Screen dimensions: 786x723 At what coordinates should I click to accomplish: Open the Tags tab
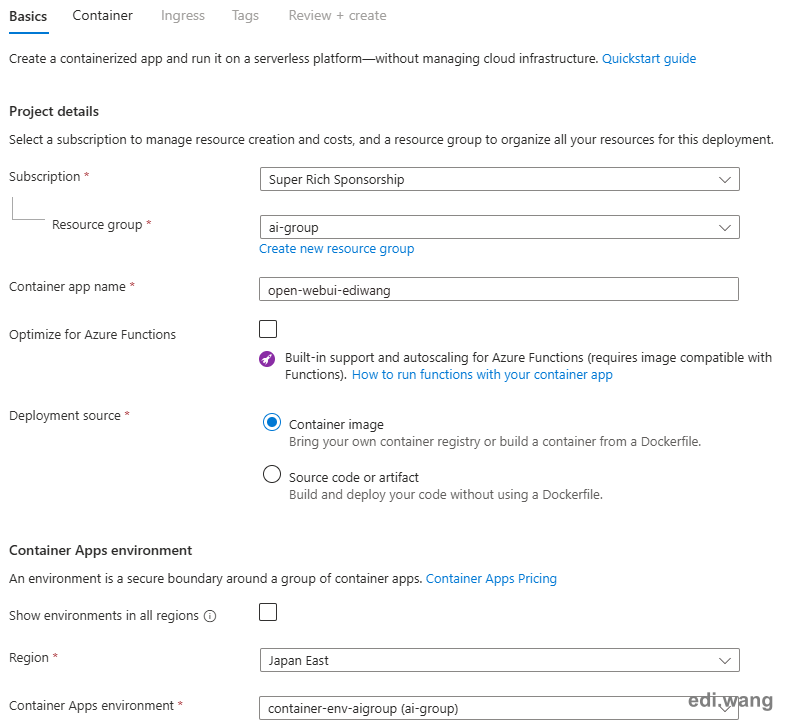pyautogui.click(x=245, y=16)
